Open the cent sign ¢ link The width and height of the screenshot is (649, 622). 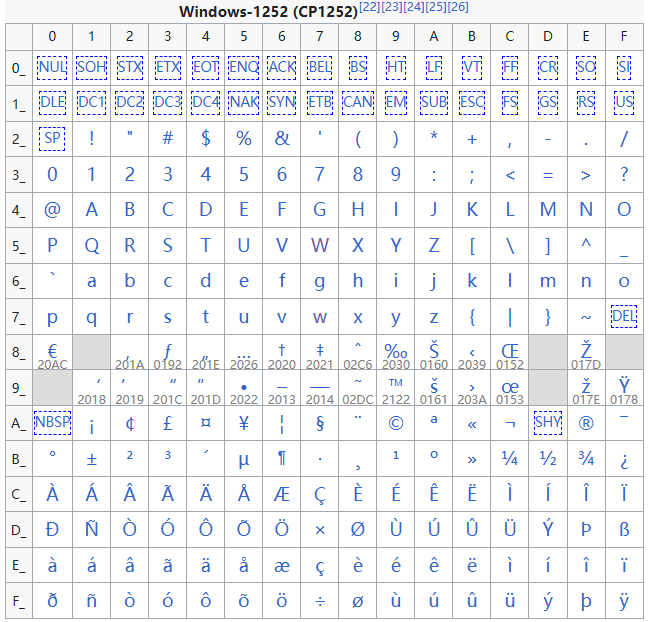(130, 424)
